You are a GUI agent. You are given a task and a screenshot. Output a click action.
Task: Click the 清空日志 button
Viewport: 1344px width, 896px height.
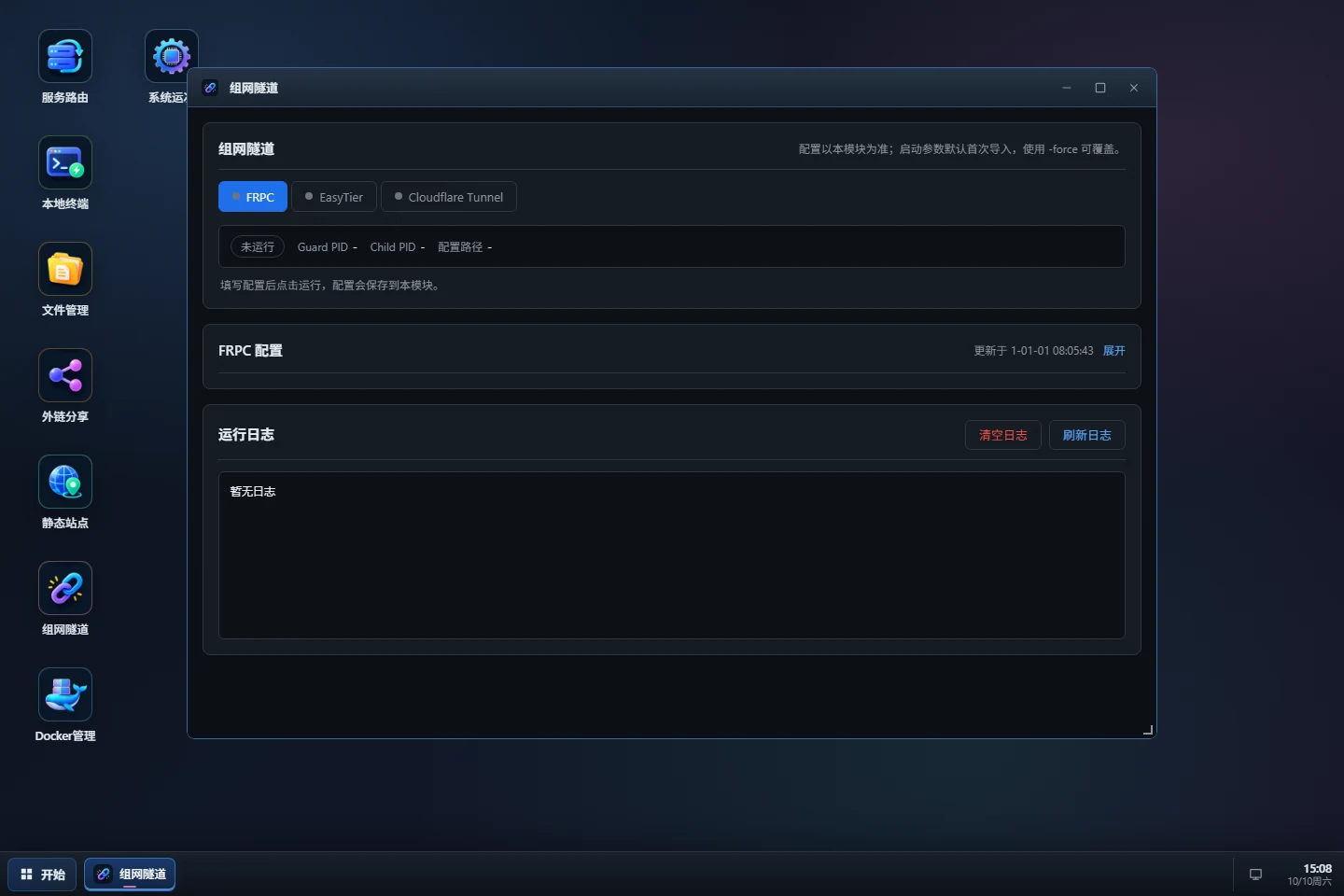tap(1003, 435)
